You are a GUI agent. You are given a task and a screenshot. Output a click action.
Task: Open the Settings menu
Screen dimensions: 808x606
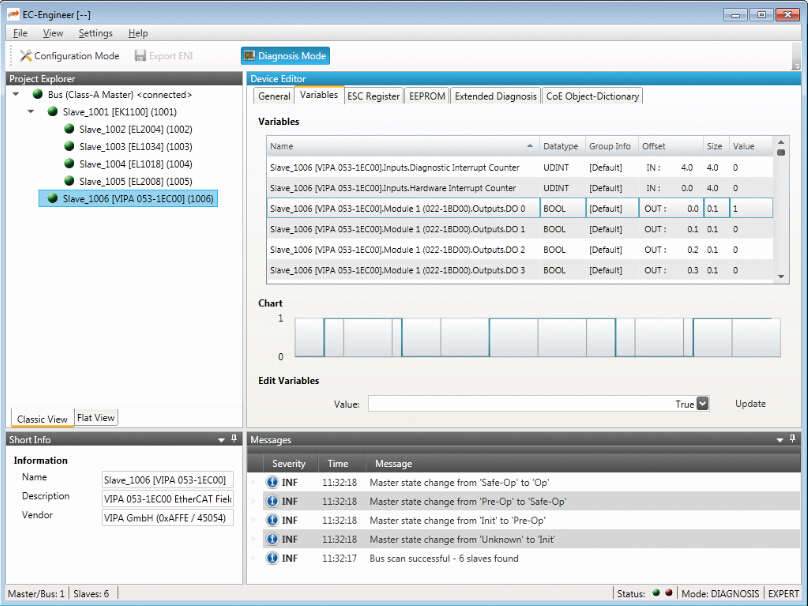click(95, 33)
